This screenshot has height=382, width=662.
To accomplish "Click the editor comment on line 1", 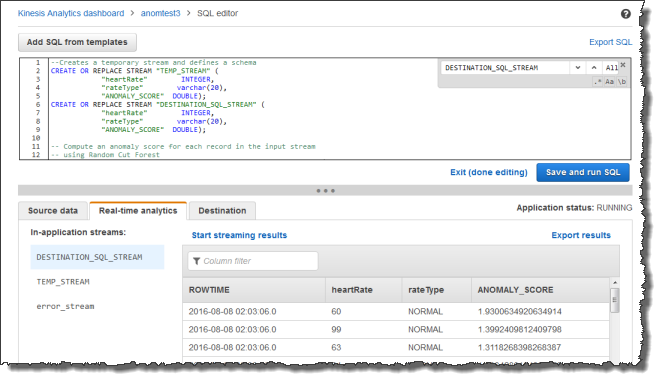I will point(154,62).
